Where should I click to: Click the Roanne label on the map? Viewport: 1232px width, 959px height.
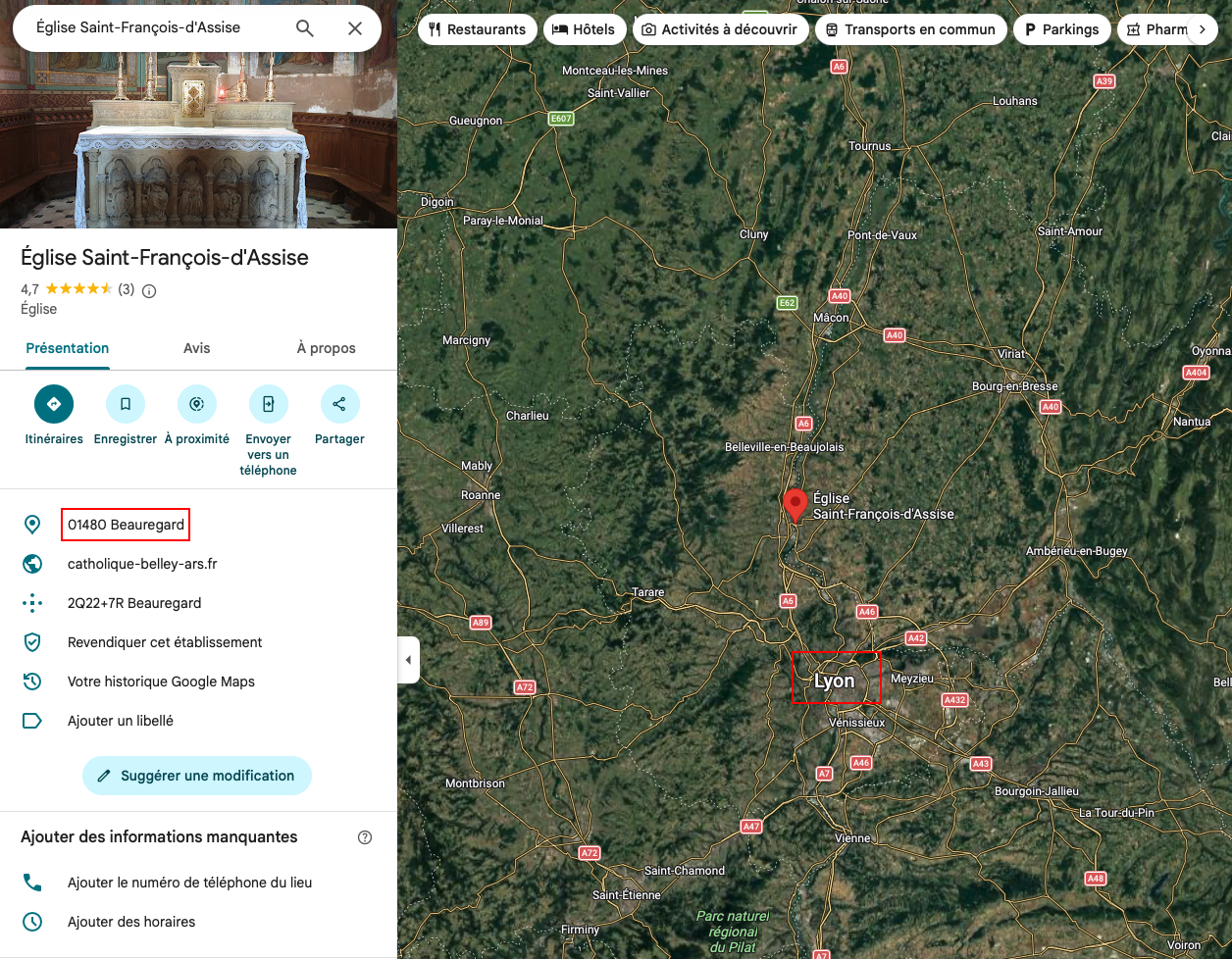point(481,495)
